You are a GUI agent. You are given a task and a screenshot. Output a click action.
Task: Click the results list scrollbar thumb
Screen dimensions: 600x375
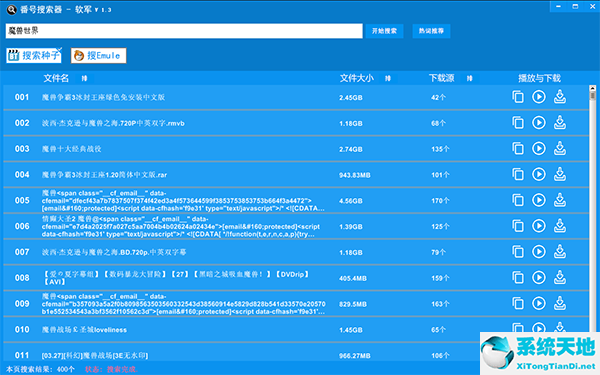point(593,95)
